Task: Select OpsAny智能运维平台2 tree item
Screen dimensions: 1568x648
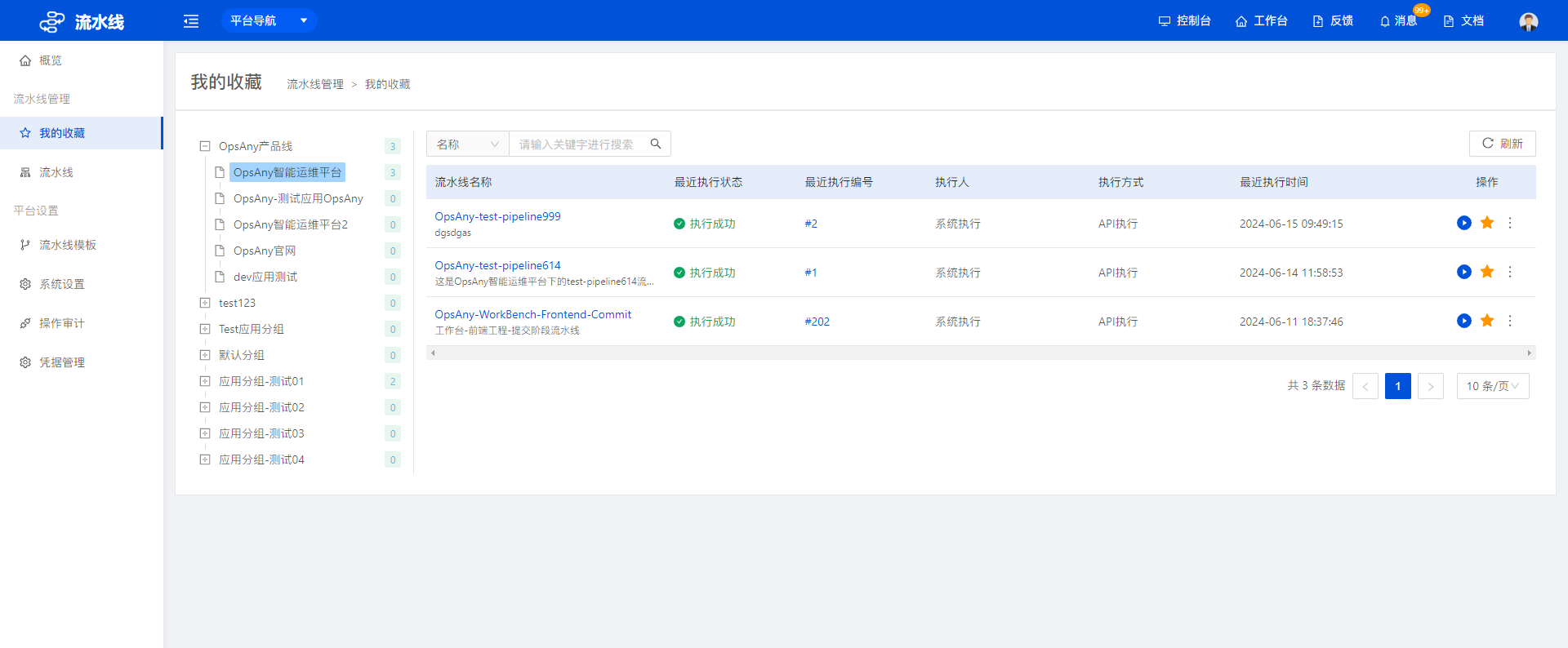Action: [291, 224]
